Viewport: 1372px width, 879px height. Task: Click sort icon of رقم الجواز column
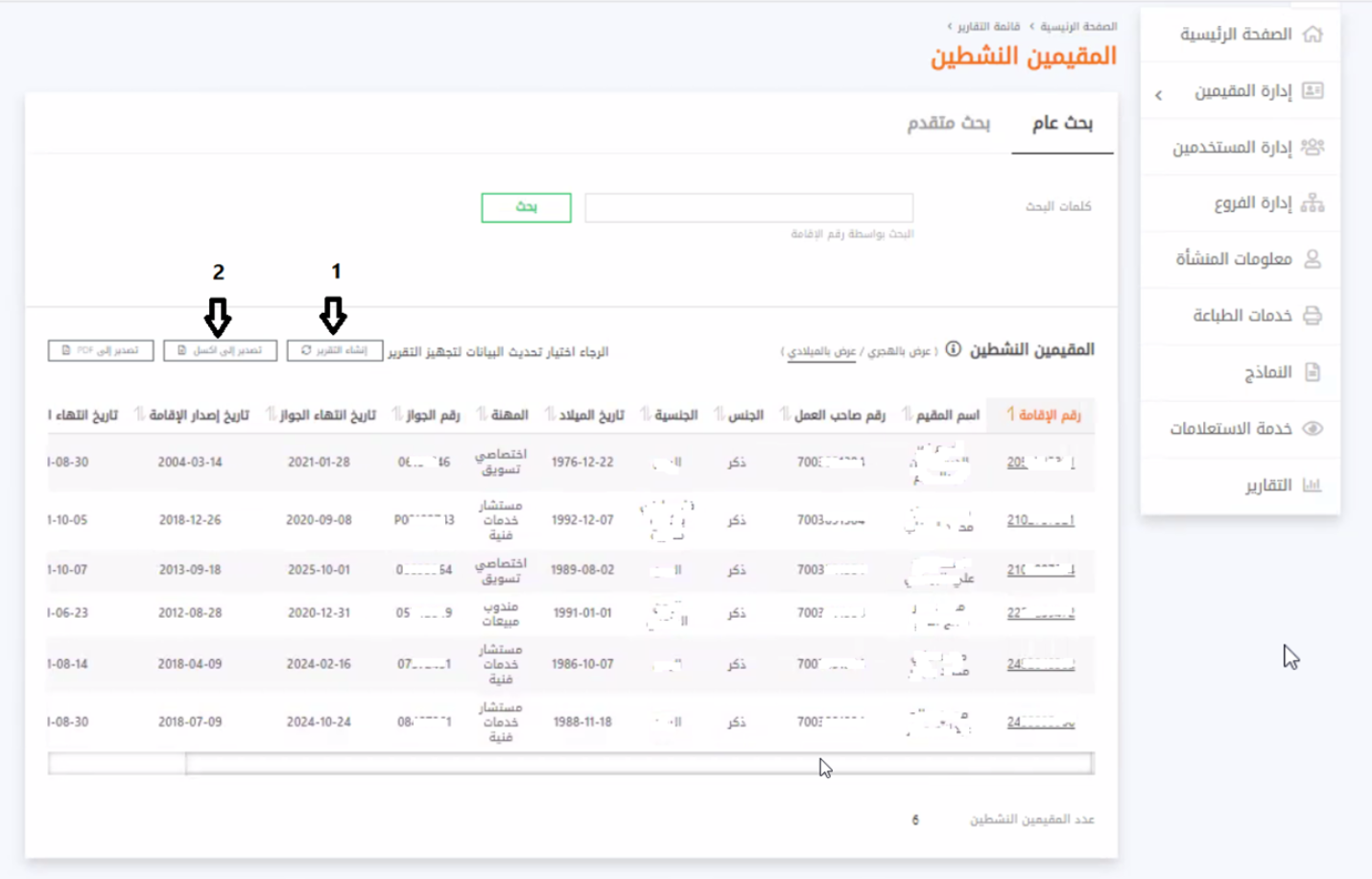click(397, 415)
